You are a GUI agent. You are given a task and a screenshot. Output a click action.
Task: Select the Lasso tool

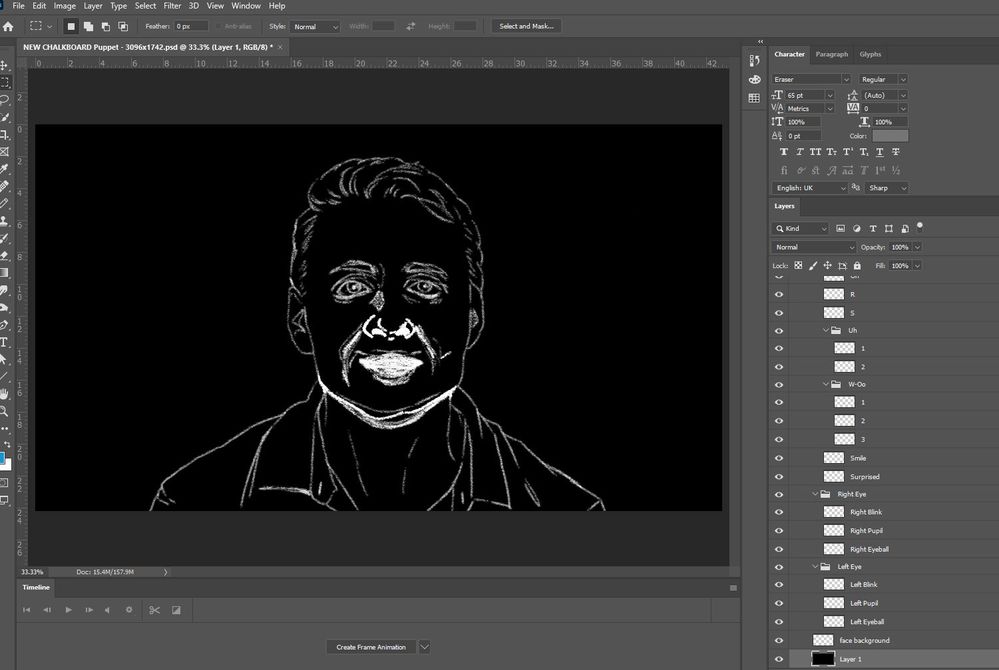(x=5, y=100)
